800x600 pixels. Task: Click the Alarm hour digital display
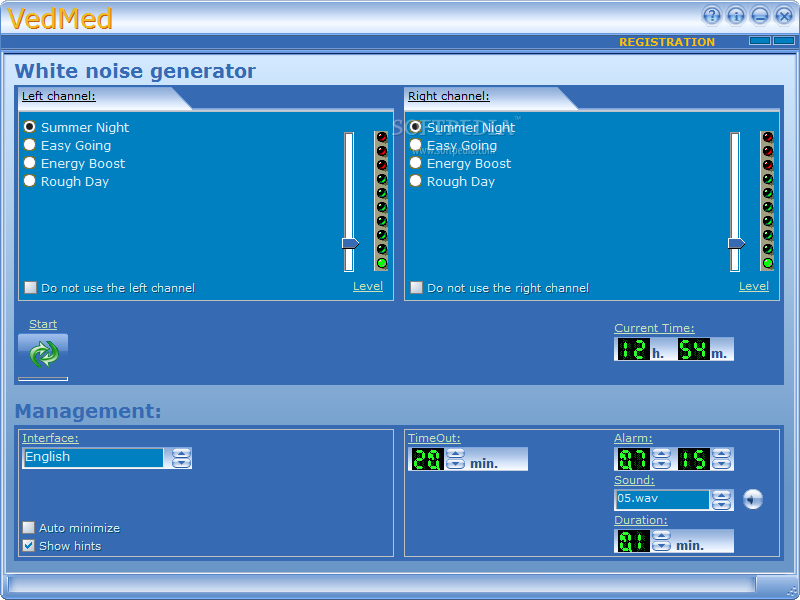click(x=634, y=459)
